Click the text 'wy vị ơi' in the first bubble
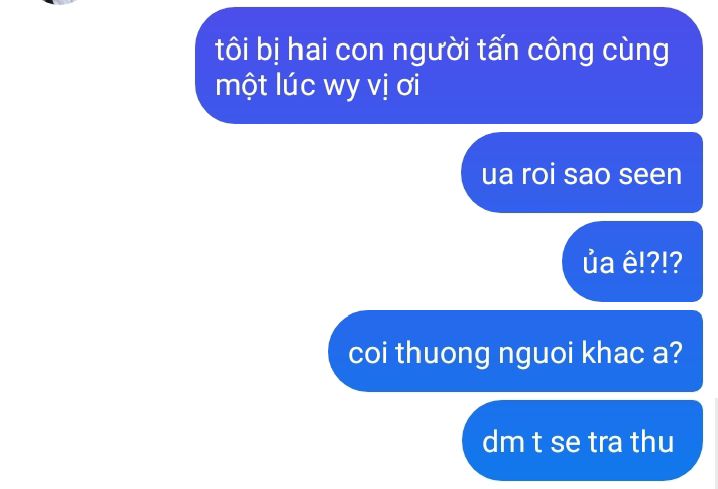Viewport: 718px width, 489px height. pos(371,86)
